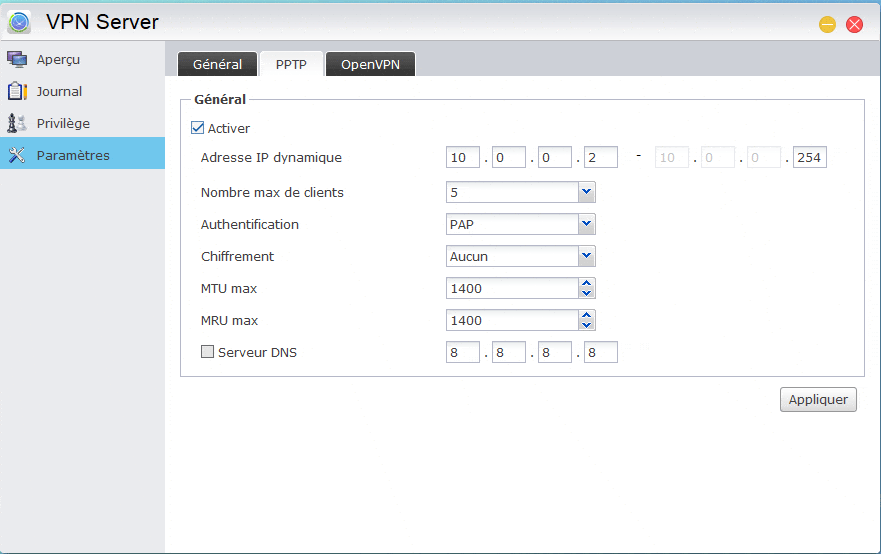Click the VPN Server app logo icon
This screenshot has width=881, height=554.
(x=19, y=22)
